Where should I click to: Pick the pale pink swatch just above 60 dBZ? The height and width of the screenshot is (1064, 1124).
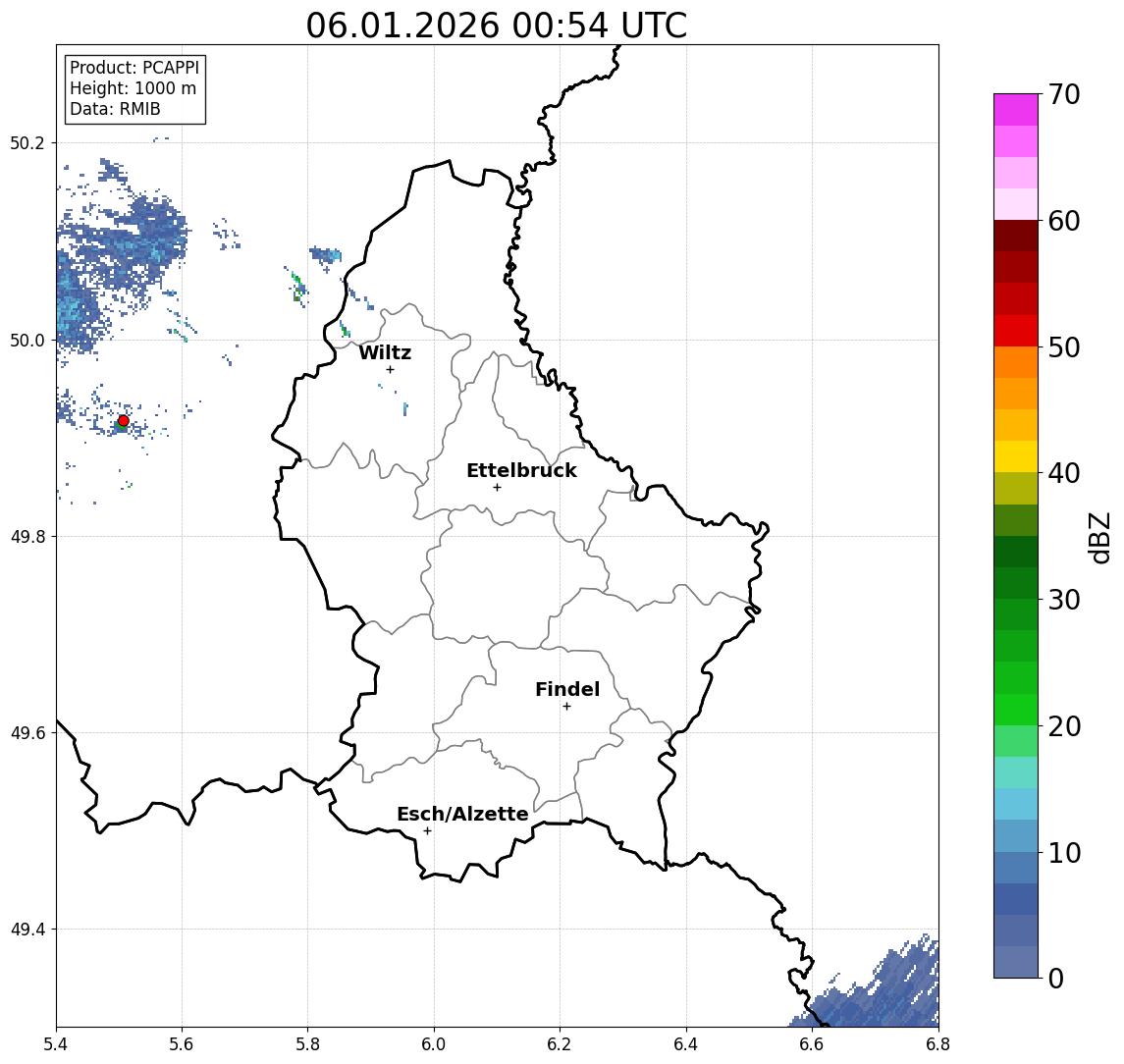pos(1016,204)
